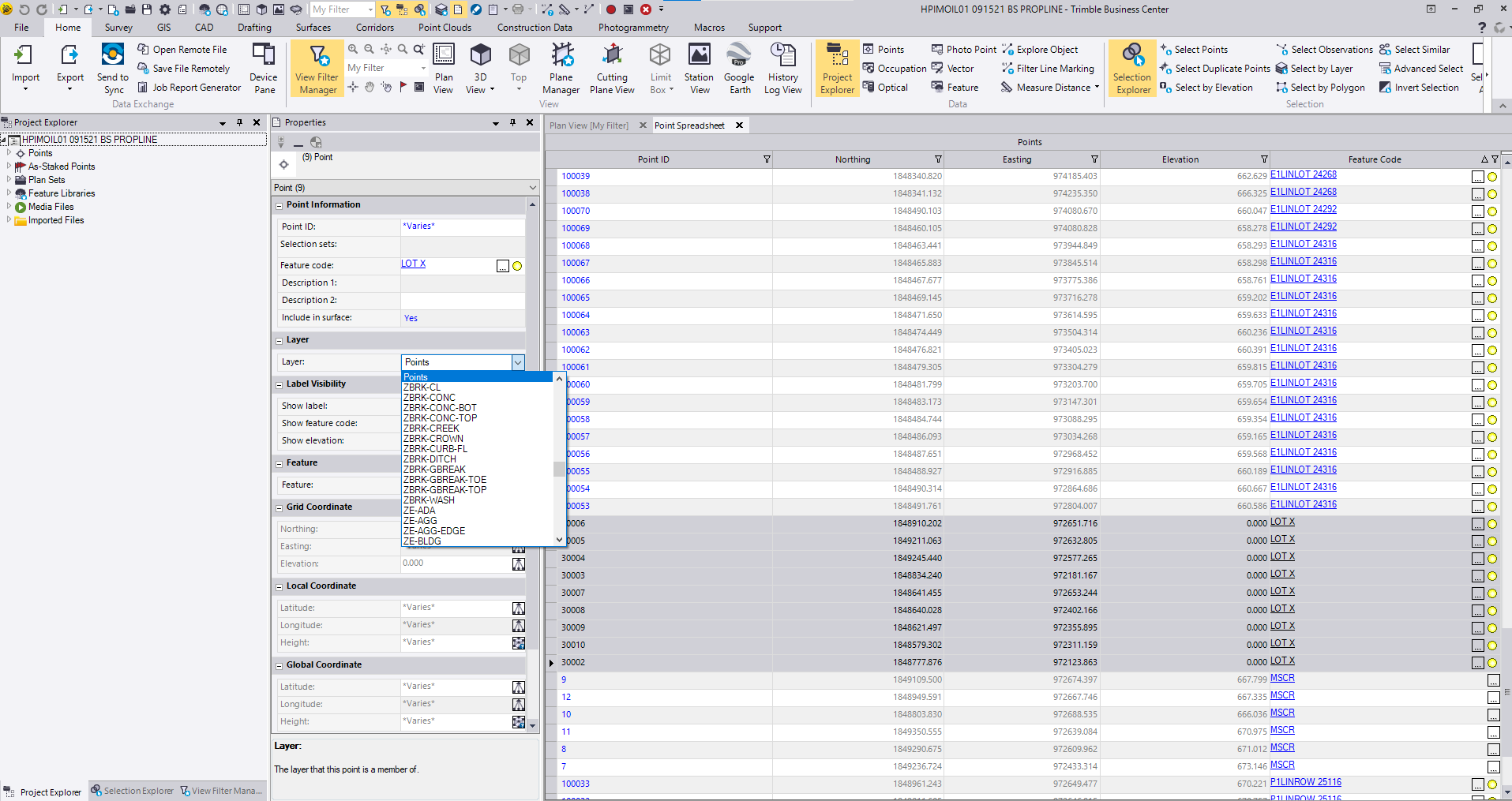Open the View Filter Manager tool
The height and width of the screenshot is (801, 1512).
317,68
